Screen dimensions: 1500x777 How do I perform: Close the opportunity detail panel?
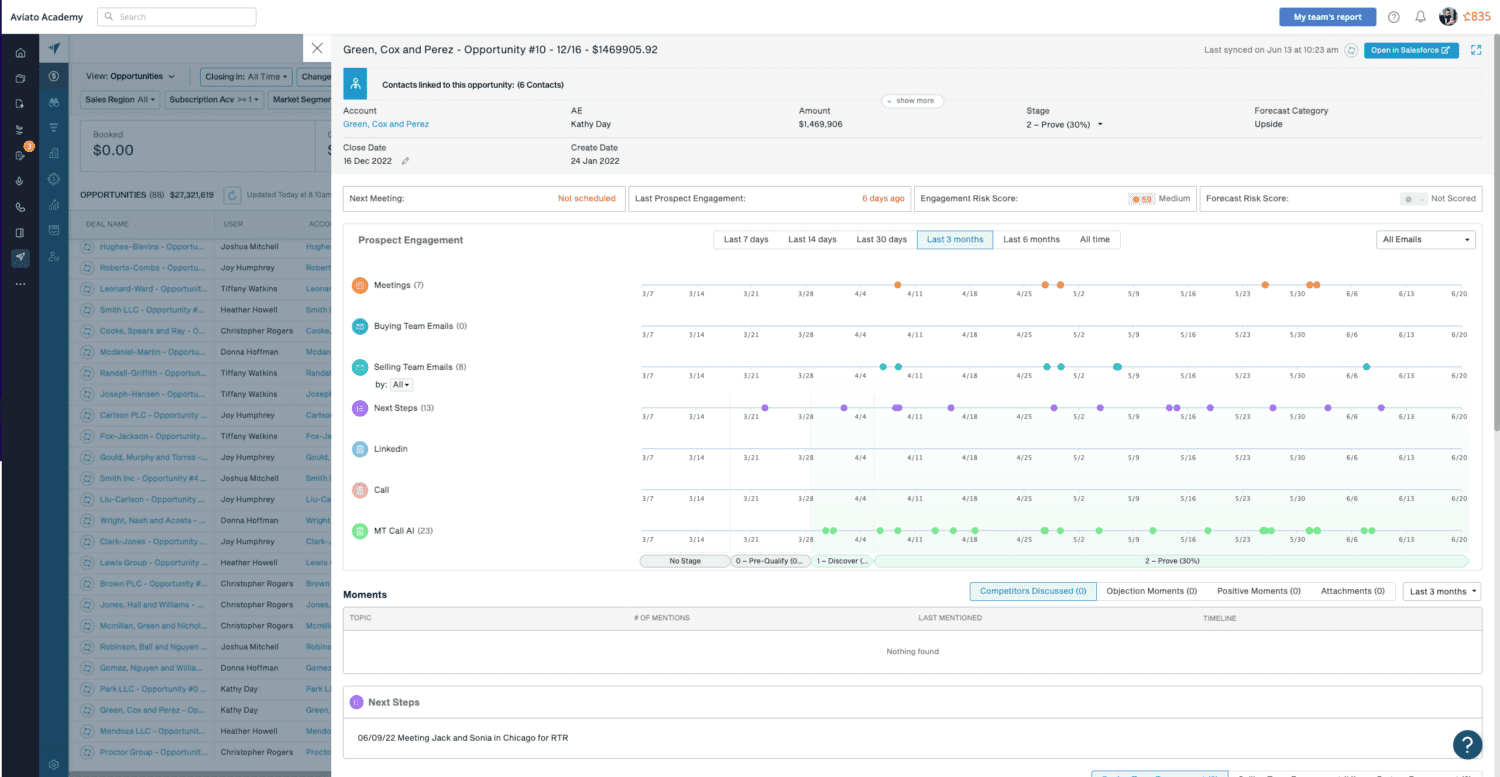coord(317,48)
